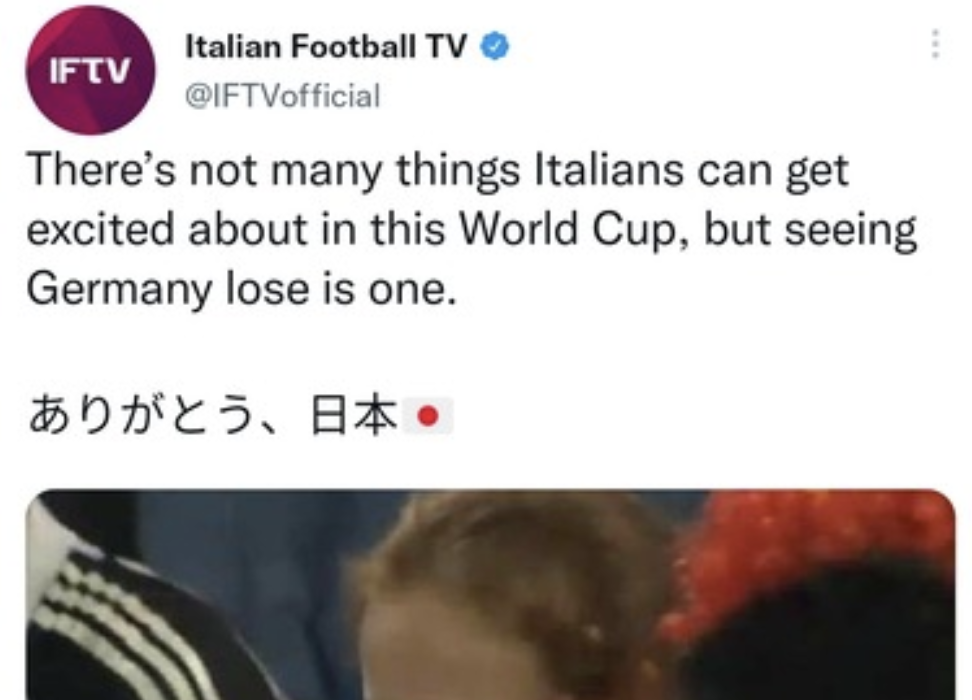This screenshot has height=700, width=972.
Task: Open the Italian Football TV display name
Action: tap(326, 47)
